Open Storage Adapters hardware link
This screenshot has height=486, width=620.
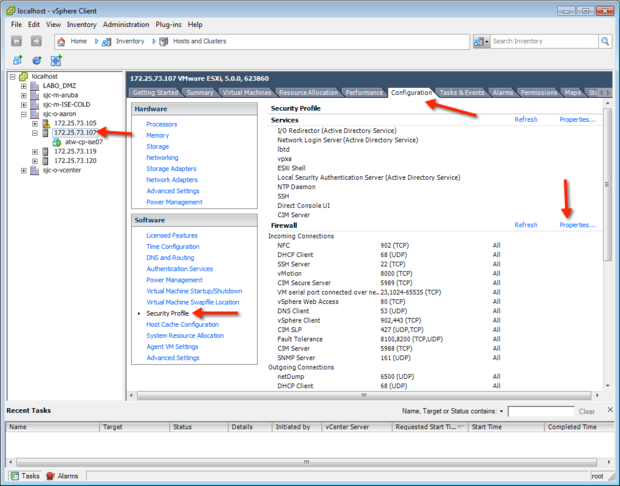(171, 168)
